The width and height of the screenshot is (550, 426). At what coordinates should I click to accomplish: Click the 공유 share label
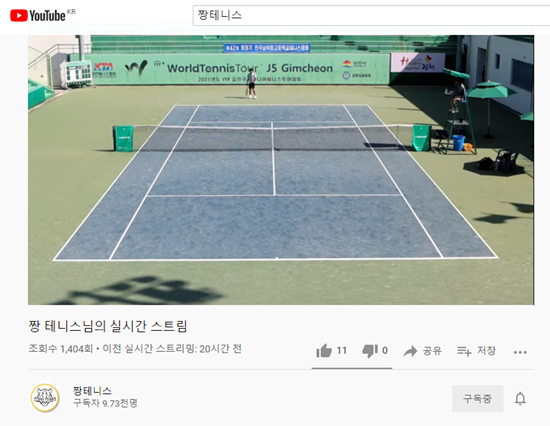tap(432, 351)
